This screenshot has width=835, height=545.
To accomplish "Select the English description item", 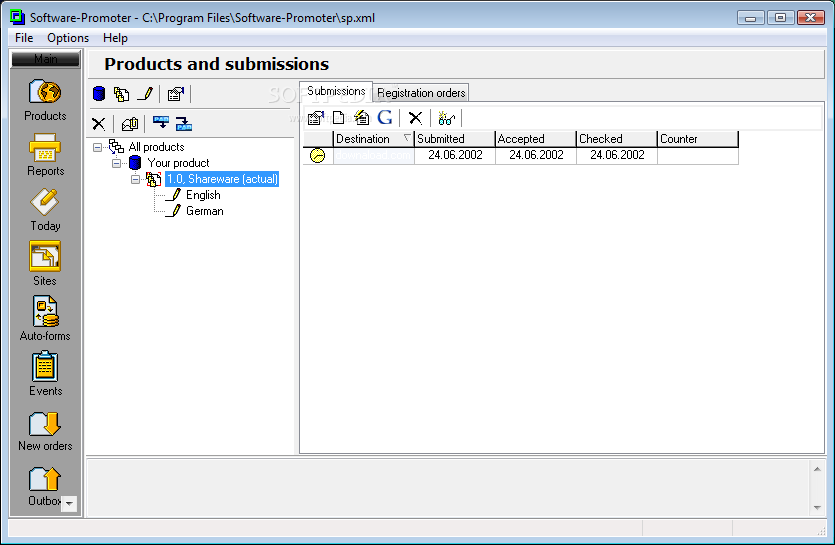I will 203,195.
